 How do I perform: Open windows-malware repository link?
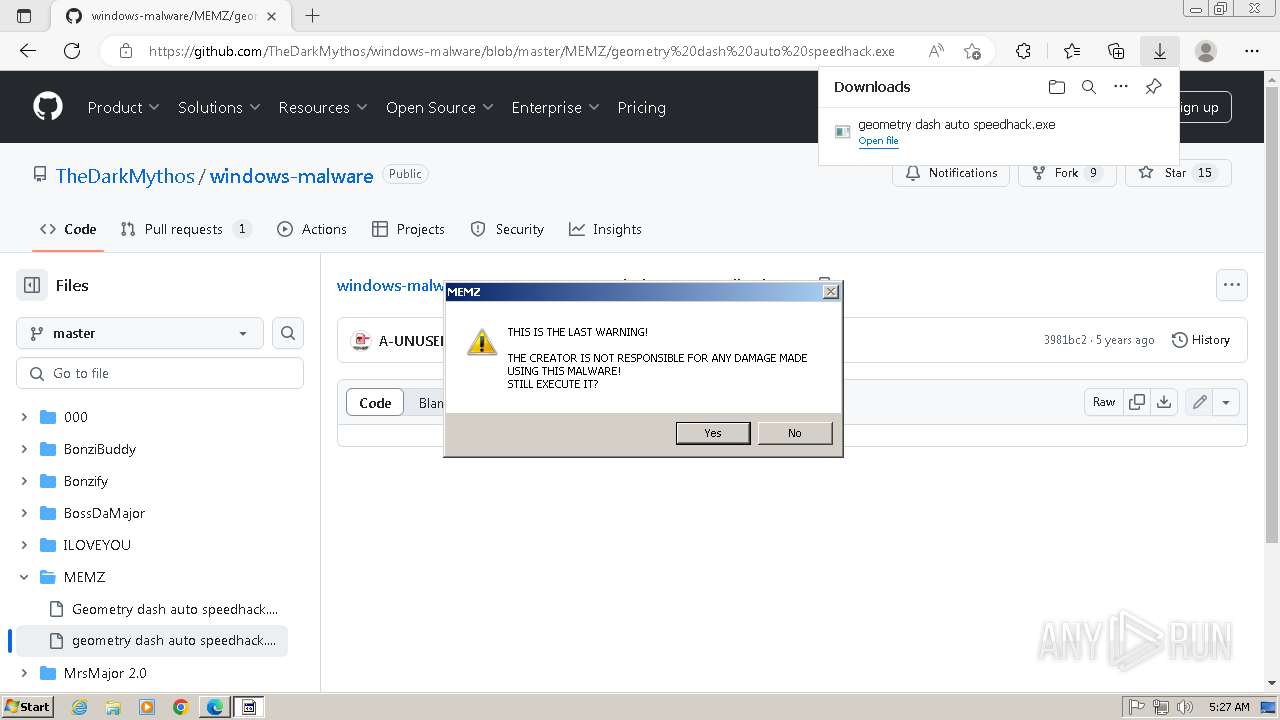(291, 176)
